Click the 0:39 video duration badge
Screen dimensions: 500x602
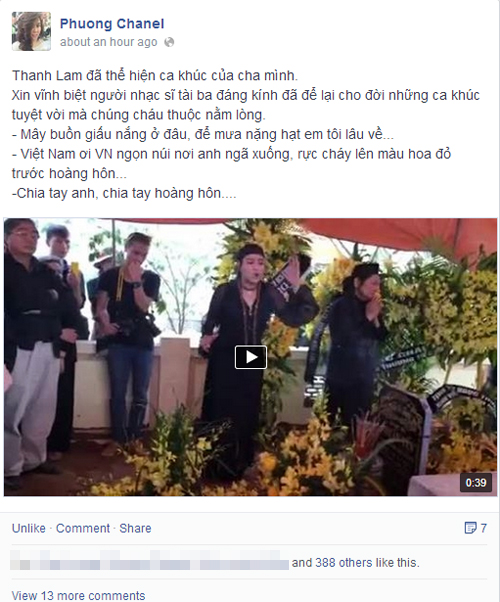[x=476, y=482]
